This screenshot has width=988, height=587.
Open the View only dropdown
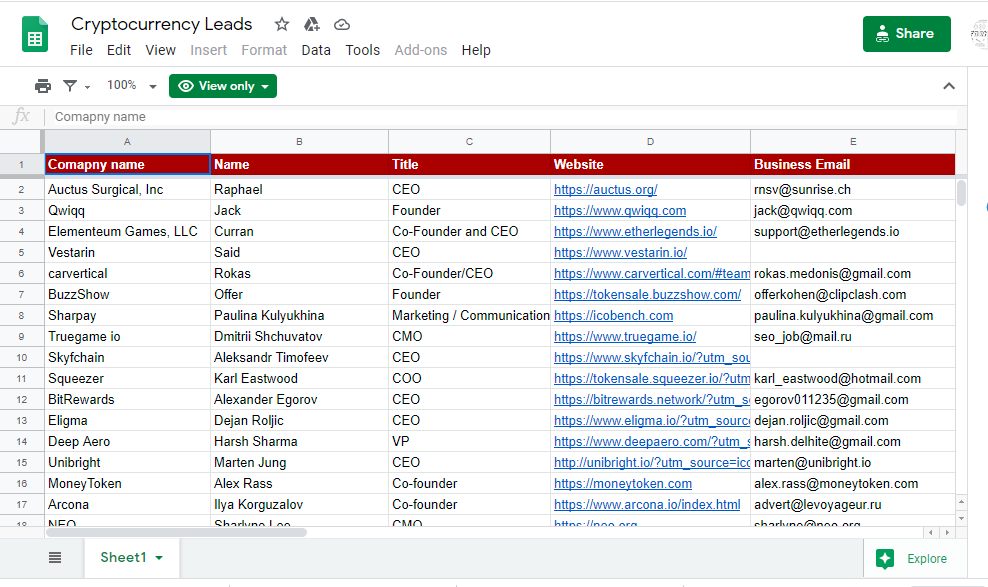click(222, 86)
